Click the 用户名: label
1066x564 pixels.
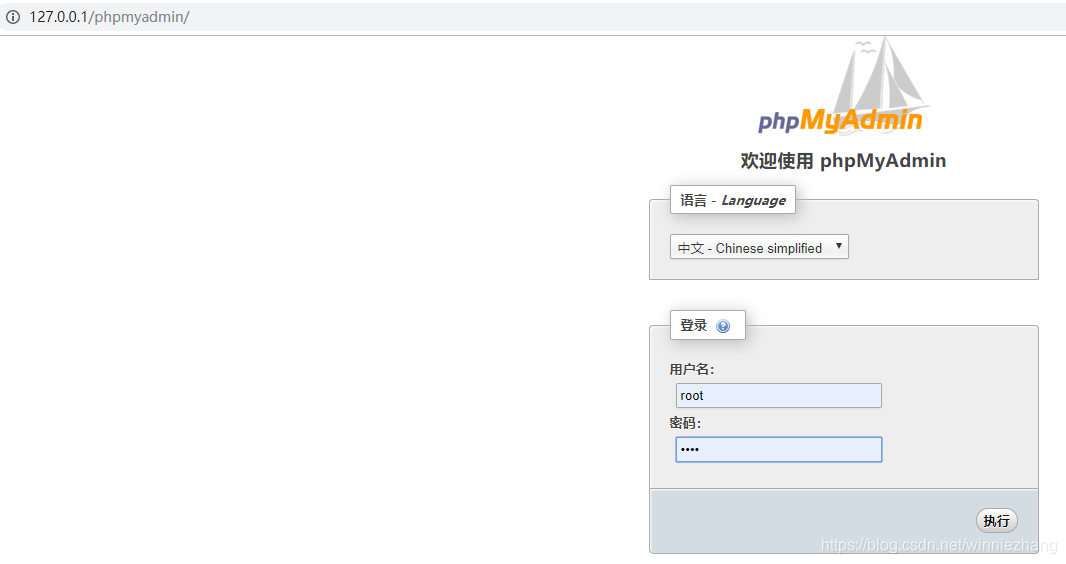click(x=691, y=369)
